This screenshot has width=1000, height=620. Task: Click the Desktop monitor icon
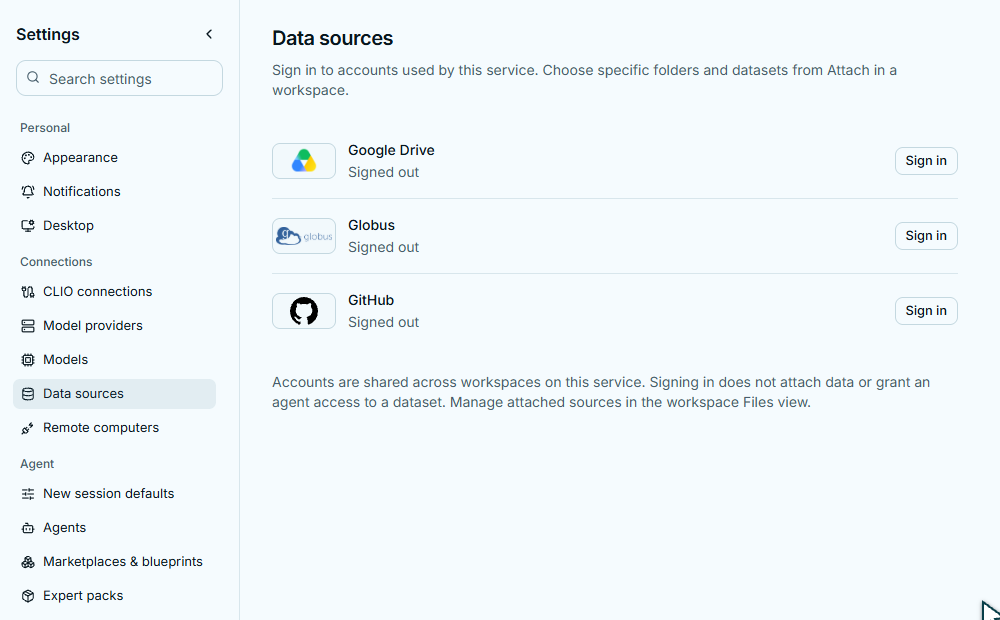pos(28,226)
